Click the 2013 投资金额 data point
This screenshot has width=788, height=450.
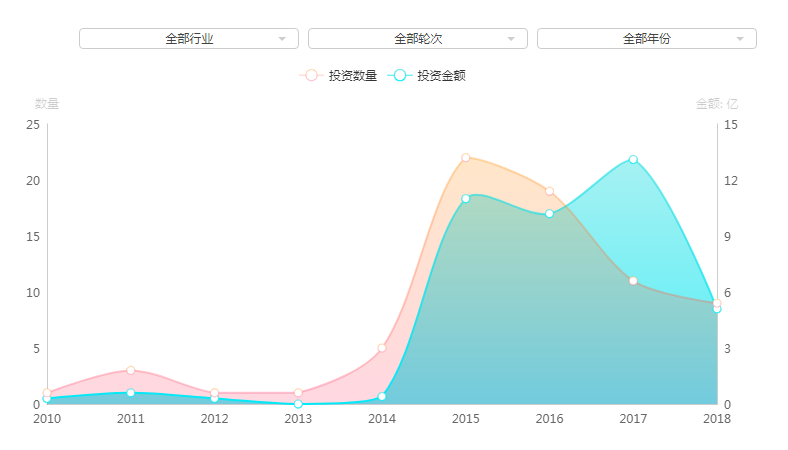[x=298, y=404]
